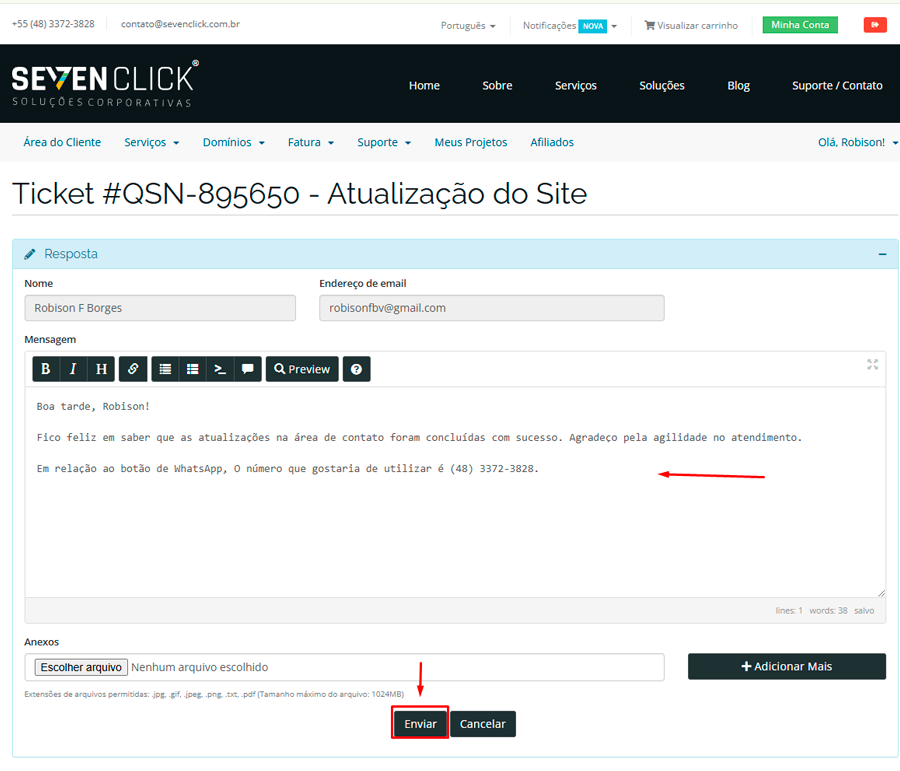Preview the message using the Preview button
900x771 pixels.
click(x=302, y=369)
